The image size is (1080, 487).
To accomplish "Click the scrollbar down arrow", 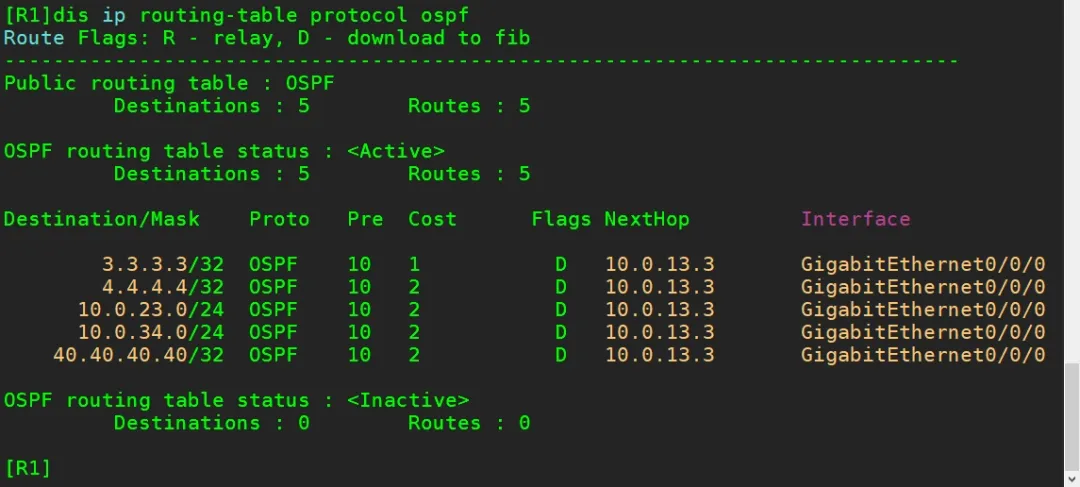I will tap(1070, 478).
